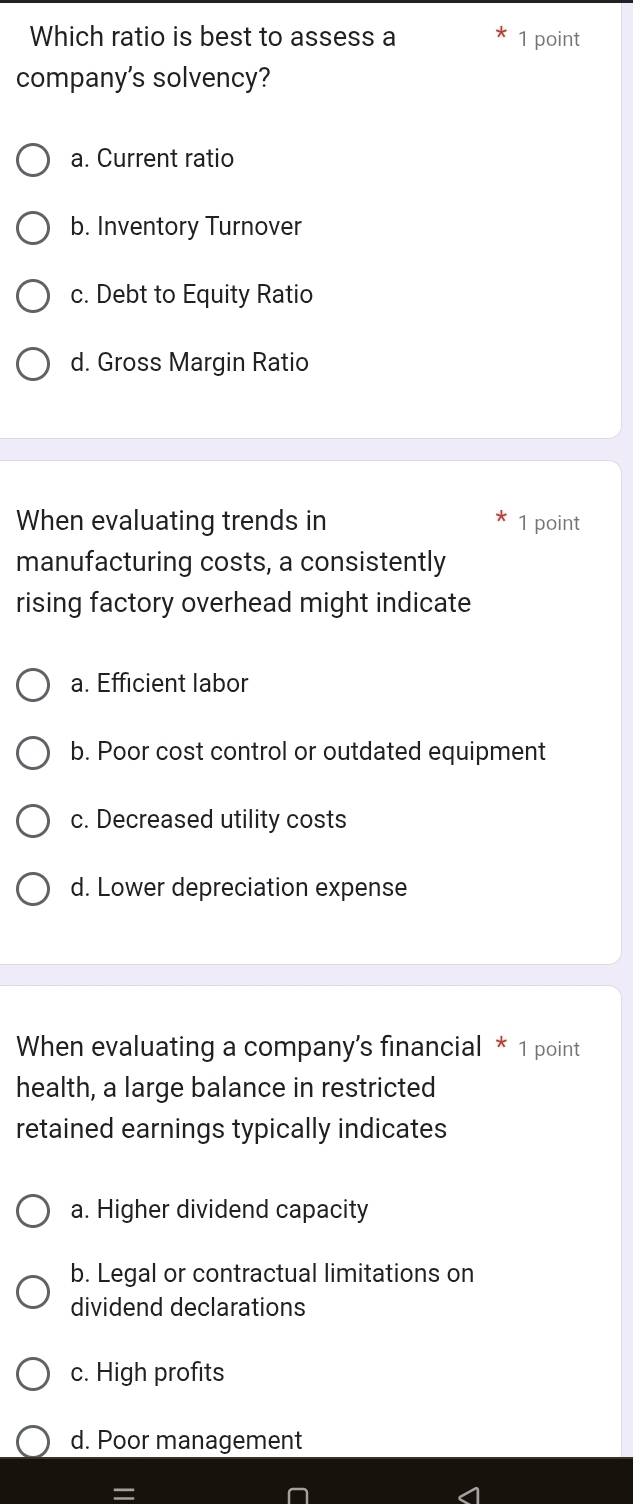633x1504 pixels.
Task: Choose Legal or contractual limitations on dividends
Action: point(33,1291)
